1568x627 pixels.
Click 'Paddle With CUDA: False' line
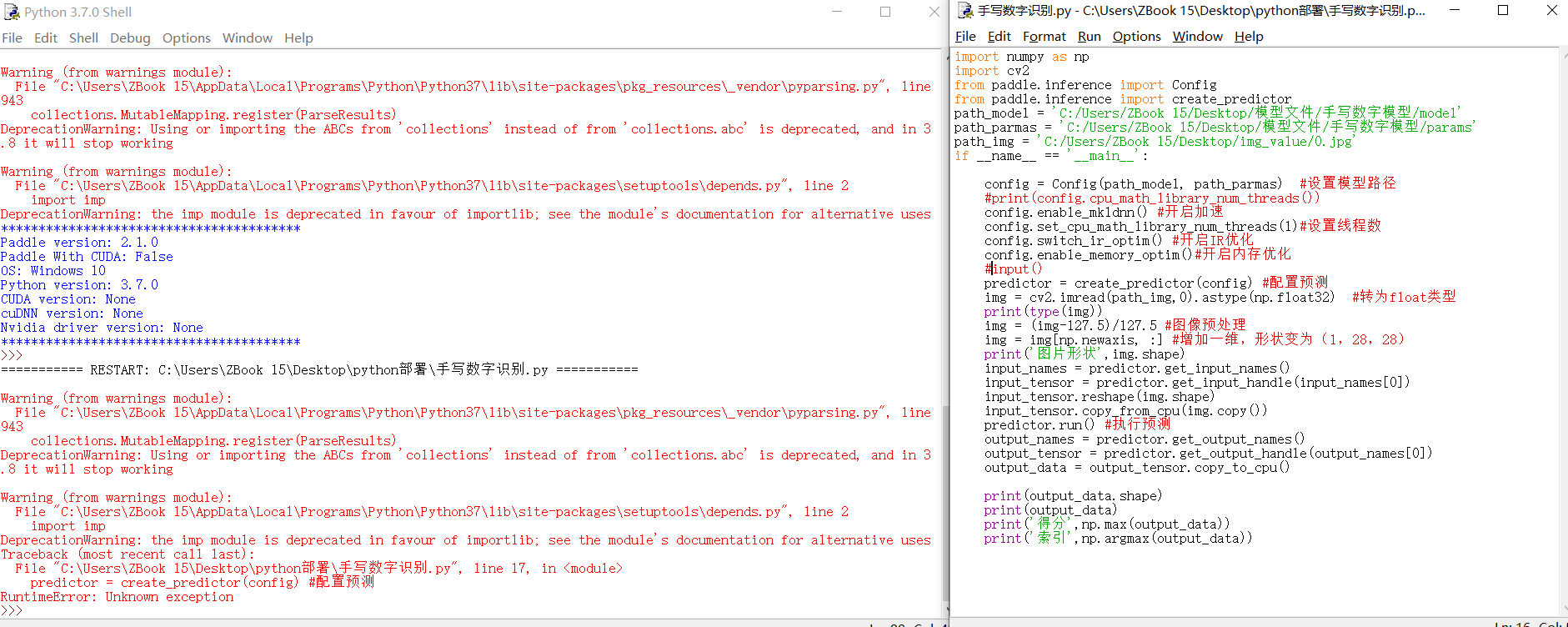coord(87,257)
